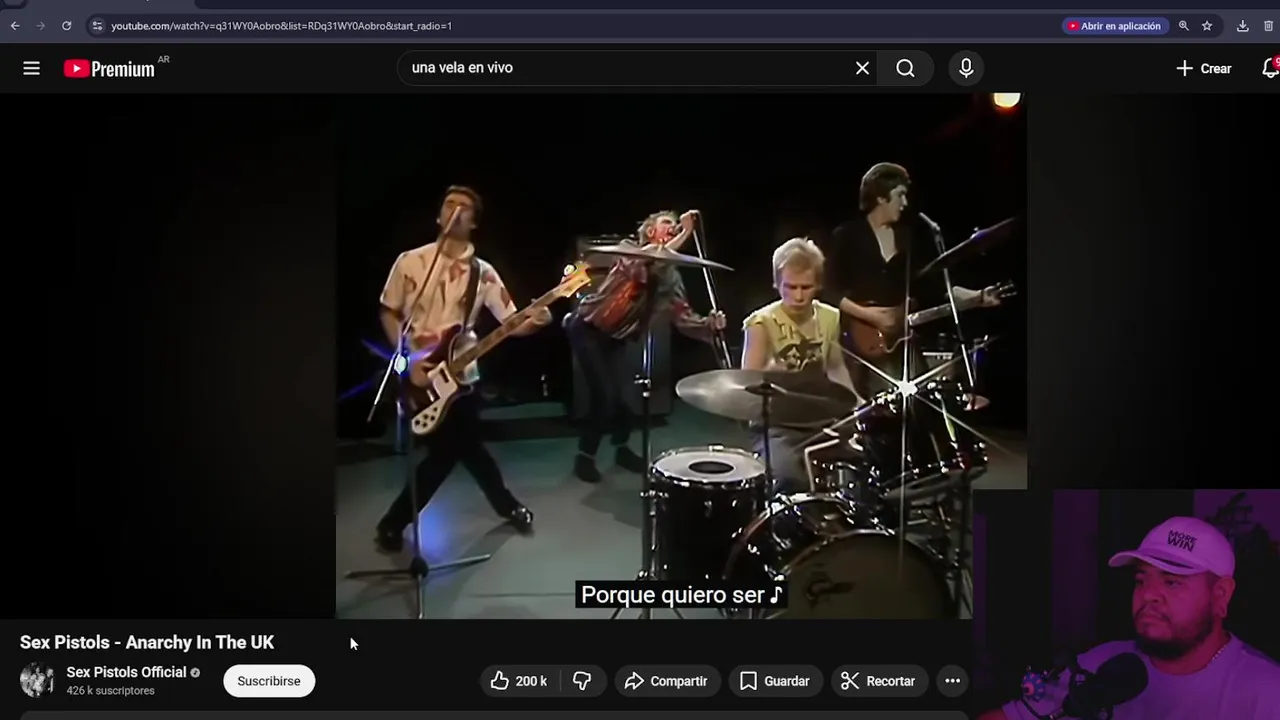Clip the video with Recortar

pyautogui.click(x=878, y=681)
